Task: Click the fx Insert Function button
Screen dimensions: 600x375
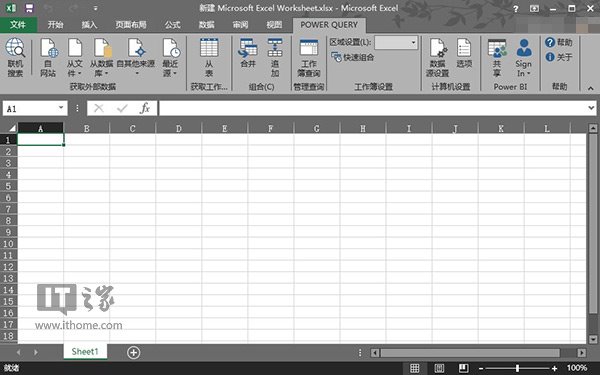Action: click(x=145, y=109)
